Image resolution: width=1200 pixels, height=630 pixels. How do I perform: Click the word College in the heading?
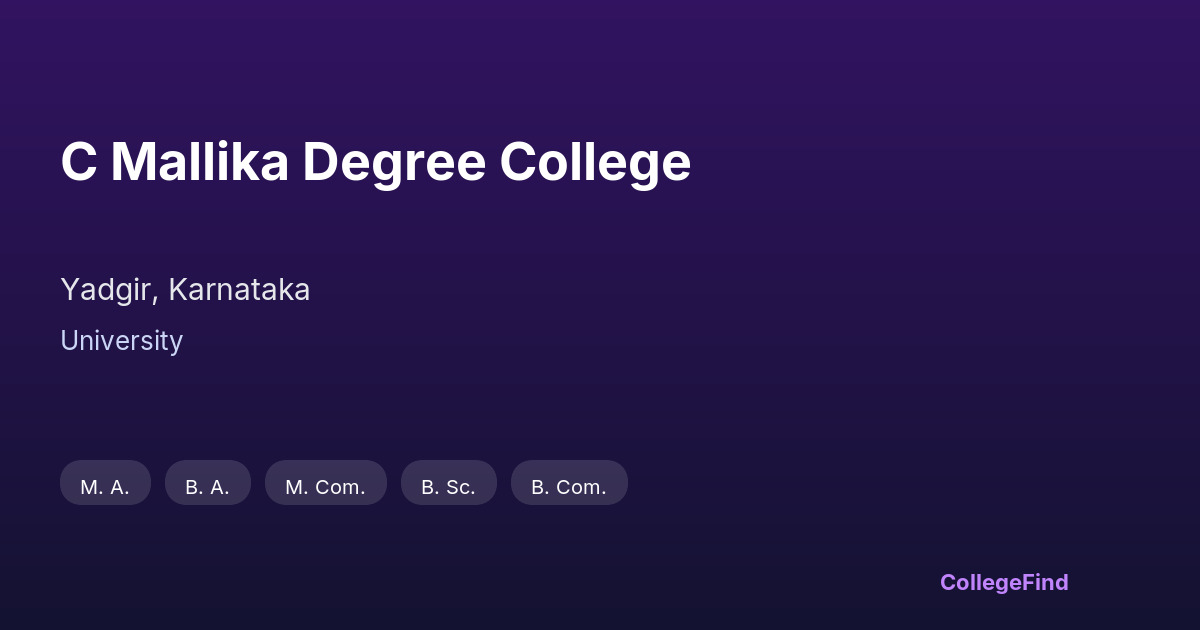595,162
